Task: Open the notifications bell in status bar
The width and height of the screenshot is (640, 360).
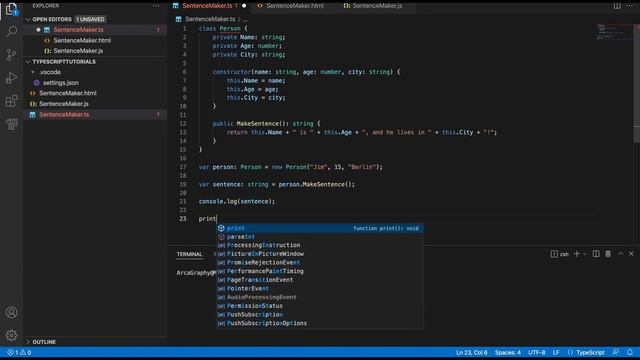Action: [630, 352]
